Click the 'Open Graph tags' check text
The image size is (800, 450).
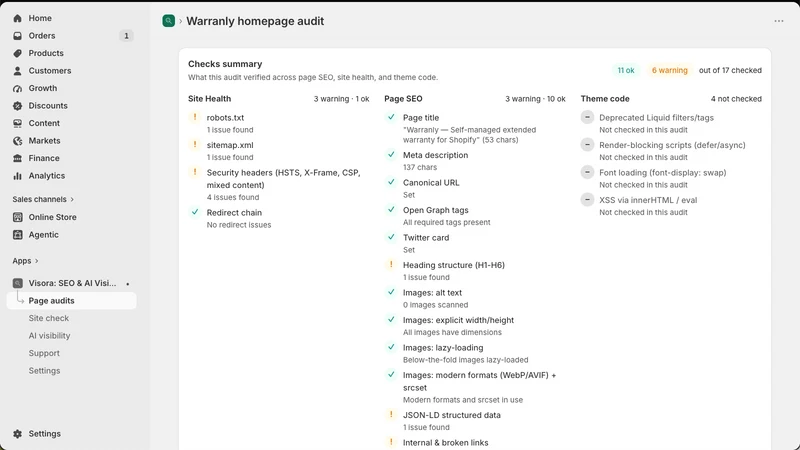[436, 210]
